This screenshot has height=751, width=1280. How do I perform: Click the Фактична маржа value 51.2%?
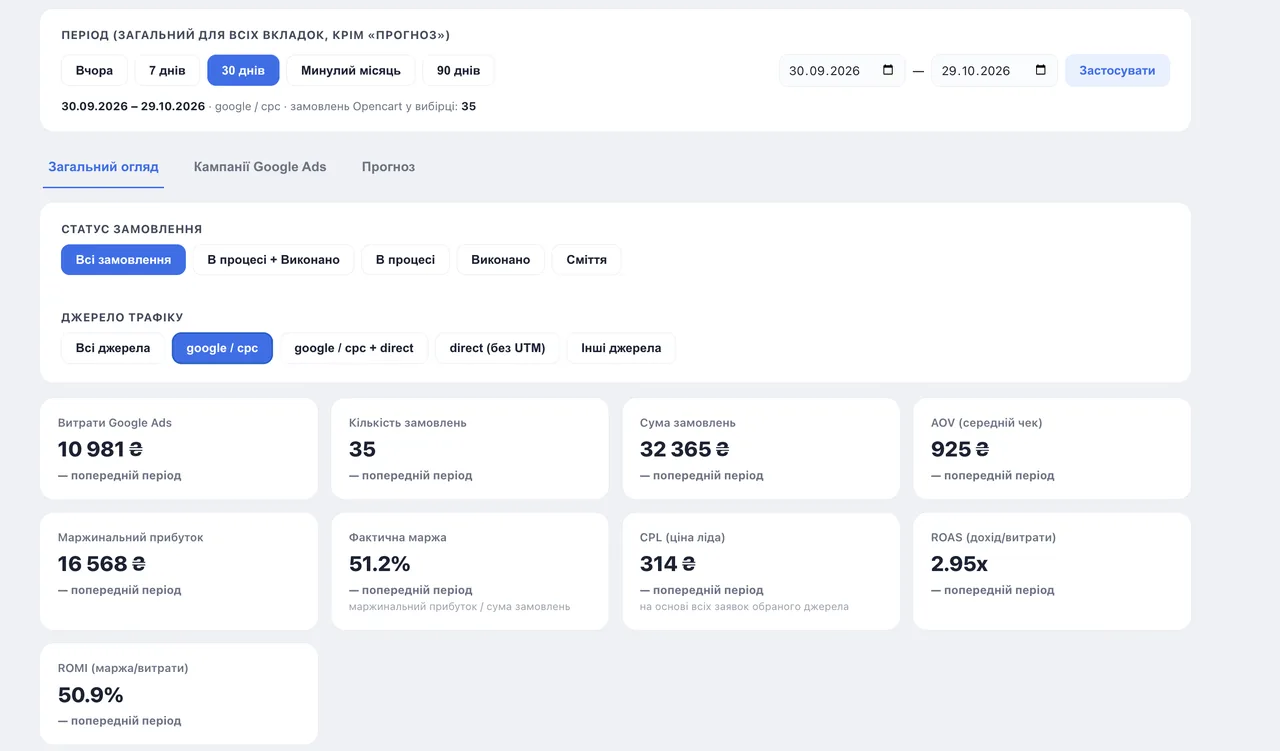tap(380, 564)
